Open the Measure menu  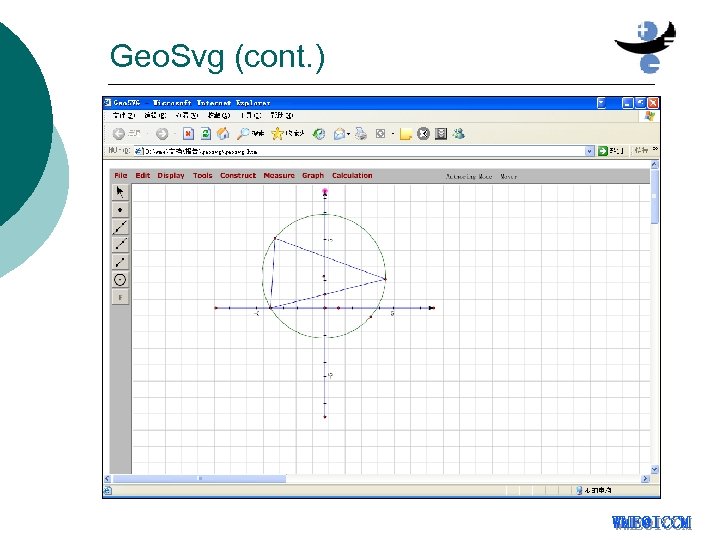click(279, 175)
